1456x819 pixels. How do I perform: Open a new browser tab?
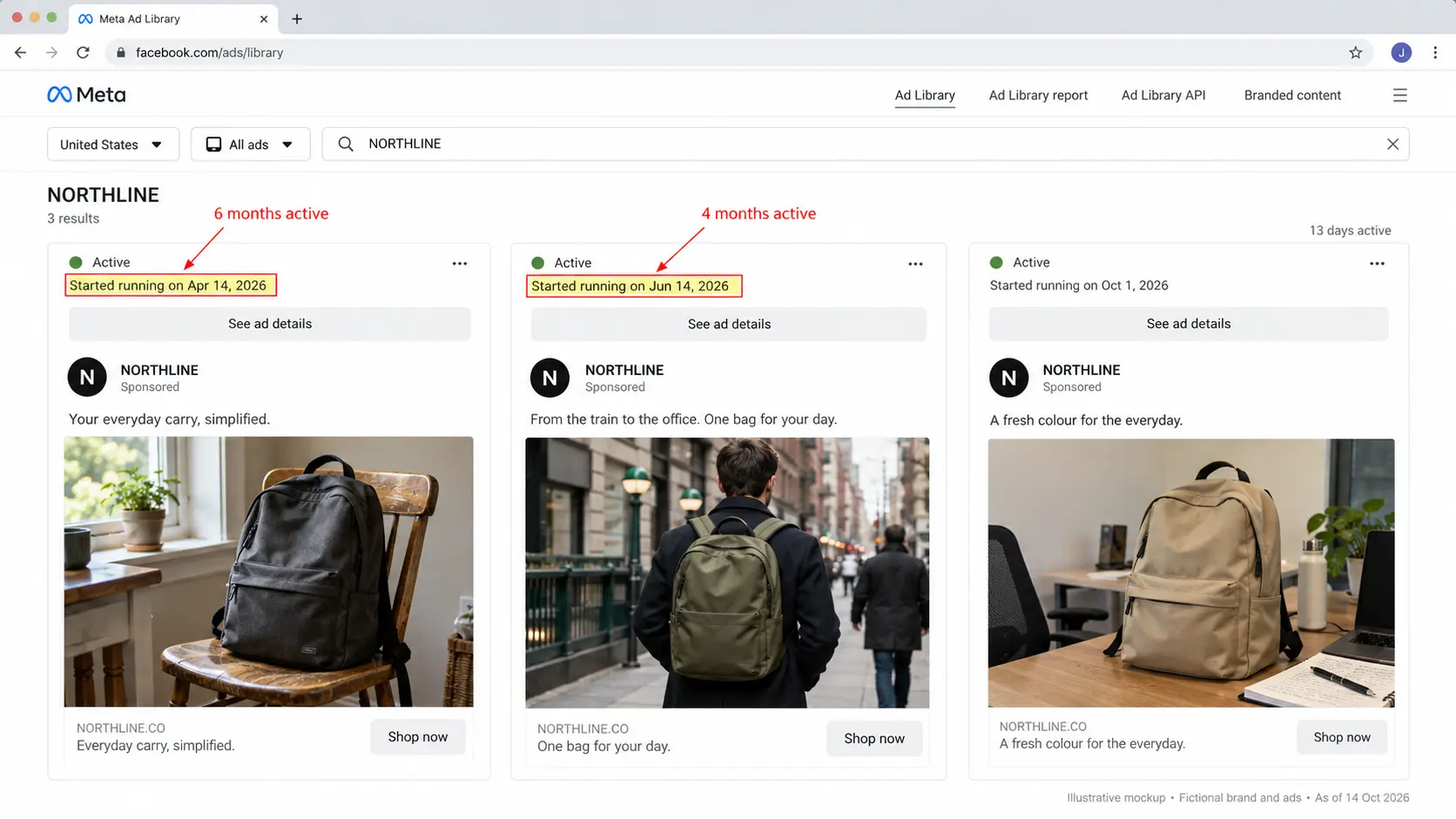click(297, 19)
